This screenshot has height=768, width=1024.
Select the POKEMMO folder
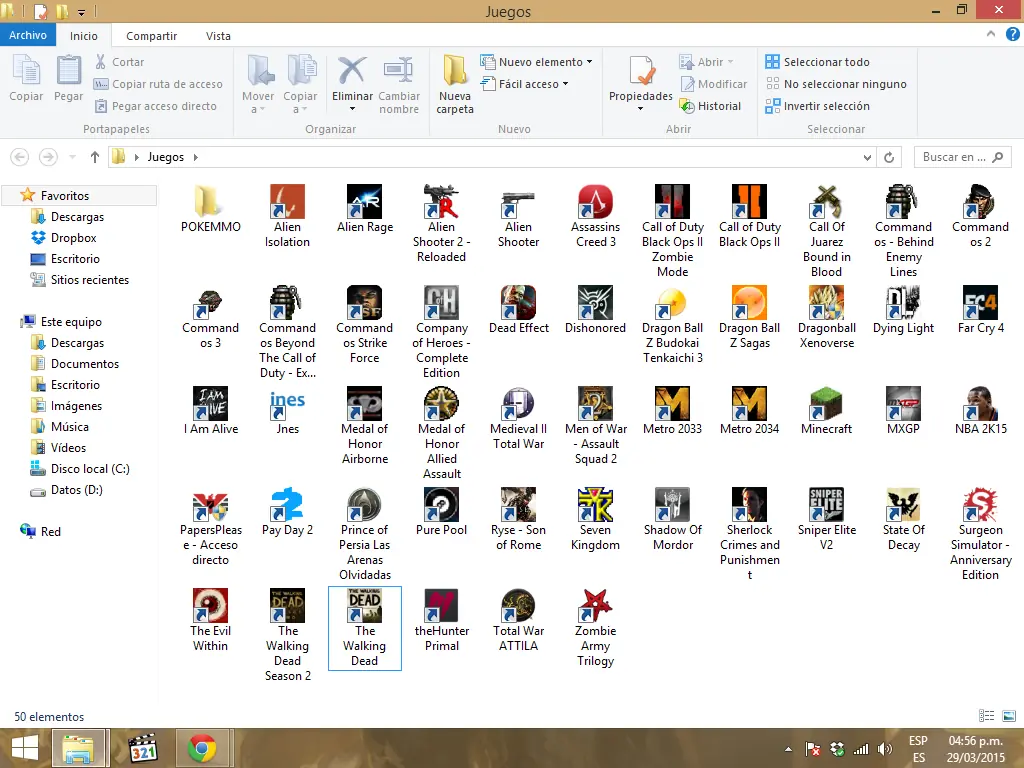tap(210, 209)
